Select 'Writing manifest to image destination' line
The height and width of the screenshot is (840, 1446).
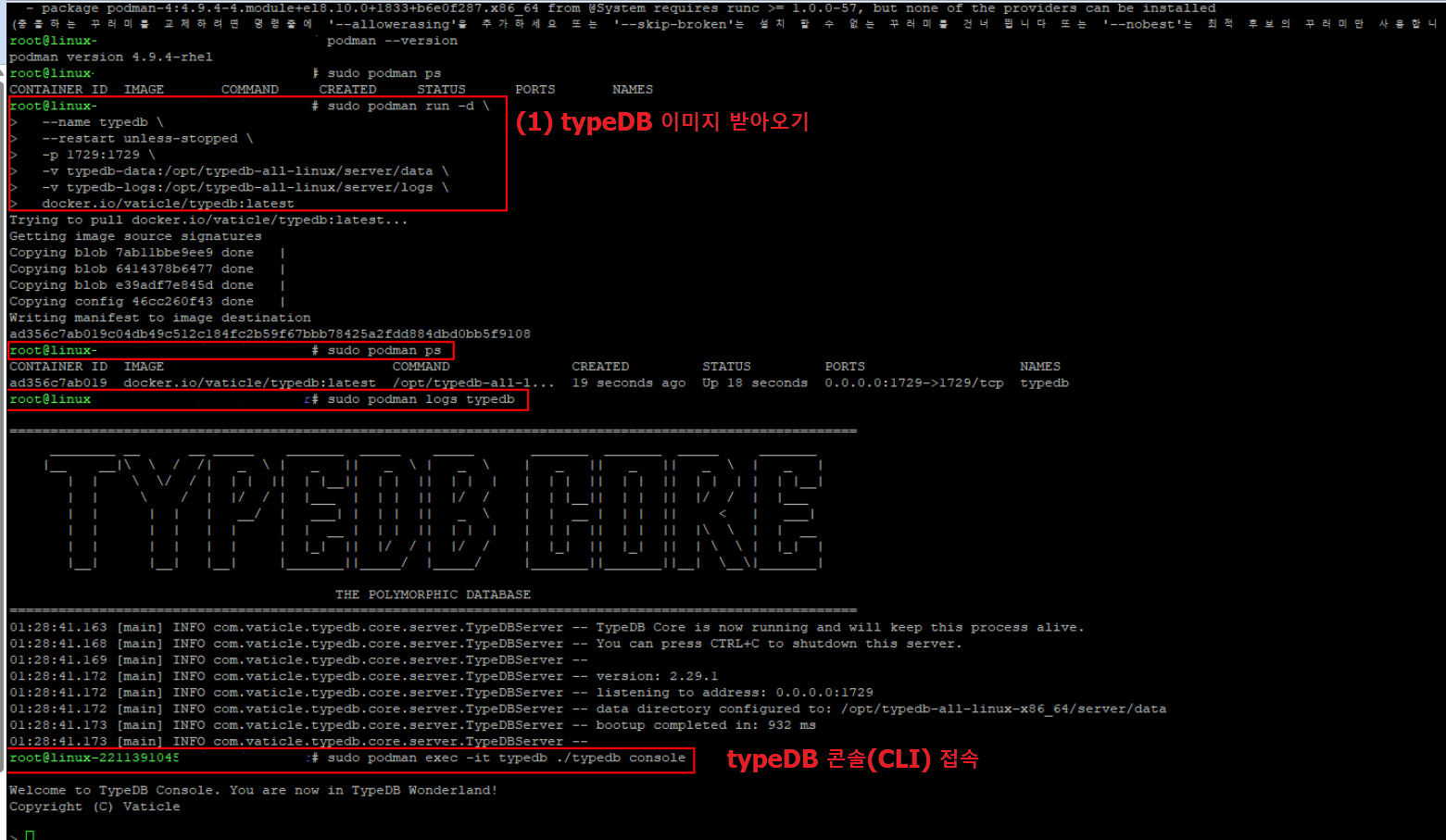(160, 318)
